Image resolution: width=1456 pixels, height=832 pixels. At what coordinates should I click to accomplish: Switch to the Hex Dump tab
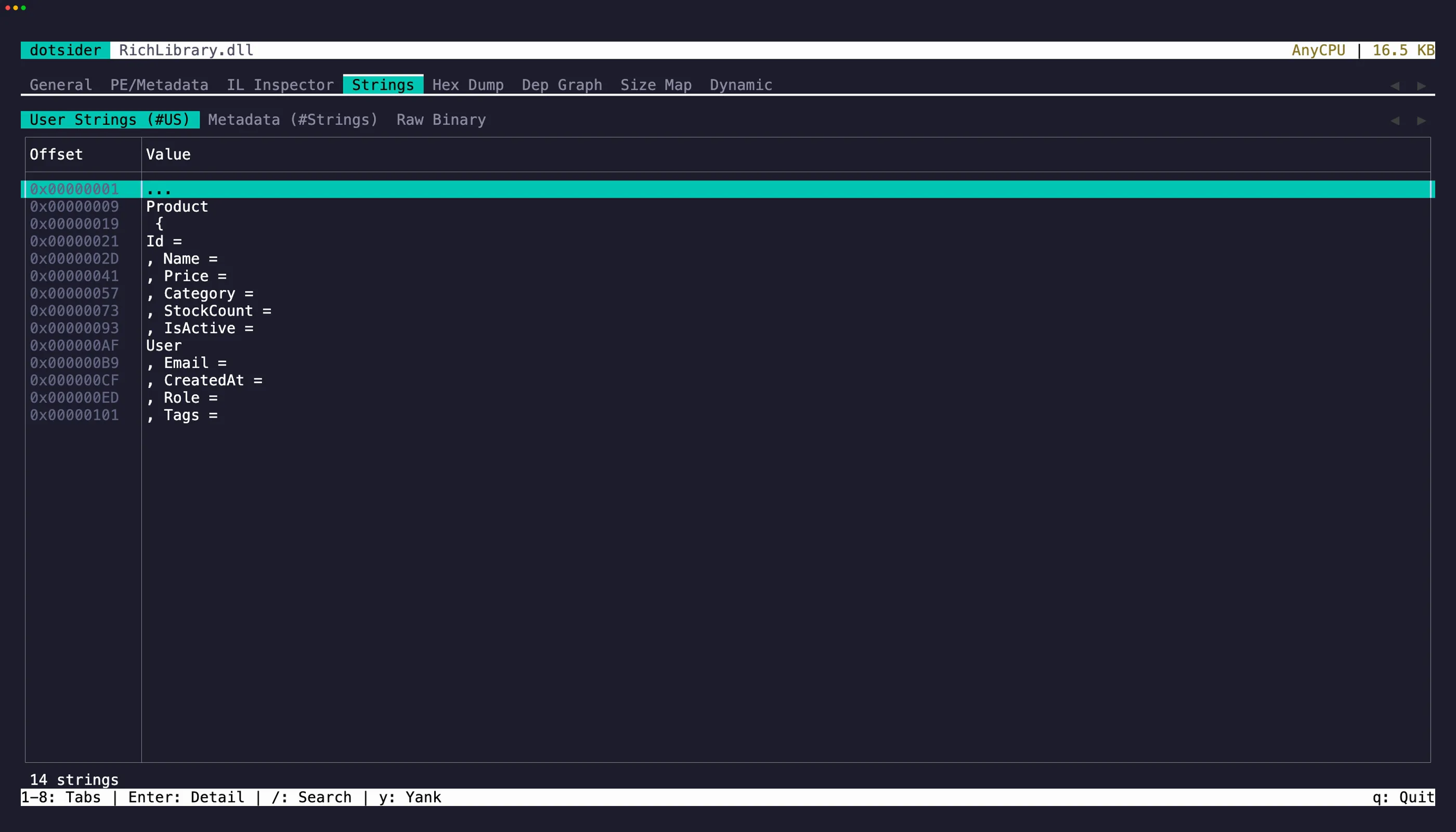468,85
